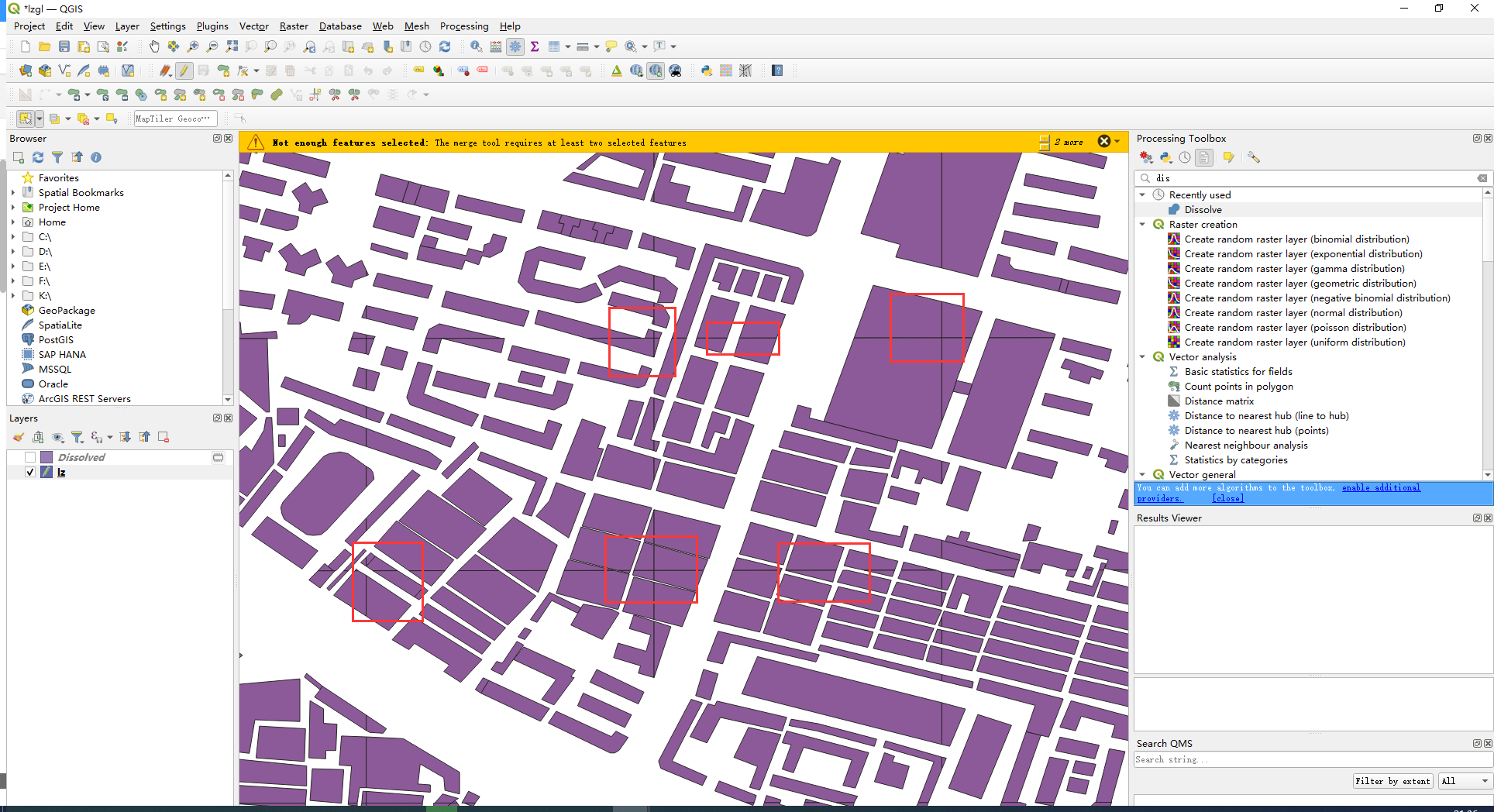This screenshot has width=1494, height=812.
Task: Click the Zoom In magnifier tool
Action: pyautogui.click(x=193, y=46)
